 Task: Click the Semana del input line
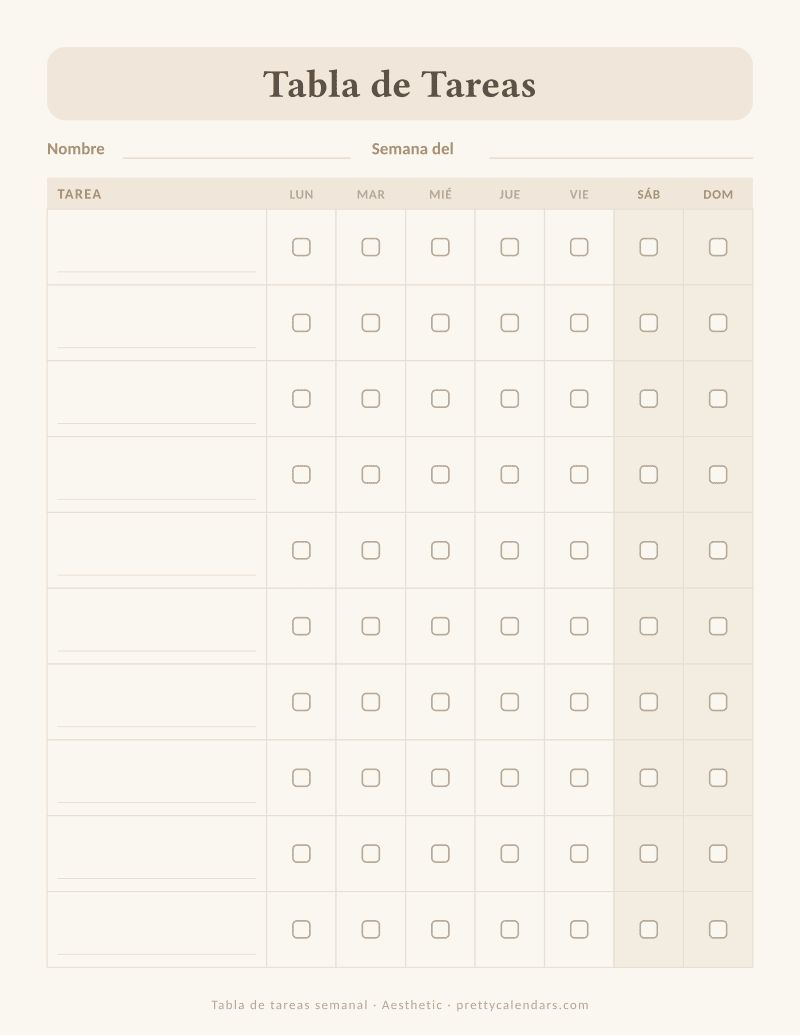click(x=621, y=157)
